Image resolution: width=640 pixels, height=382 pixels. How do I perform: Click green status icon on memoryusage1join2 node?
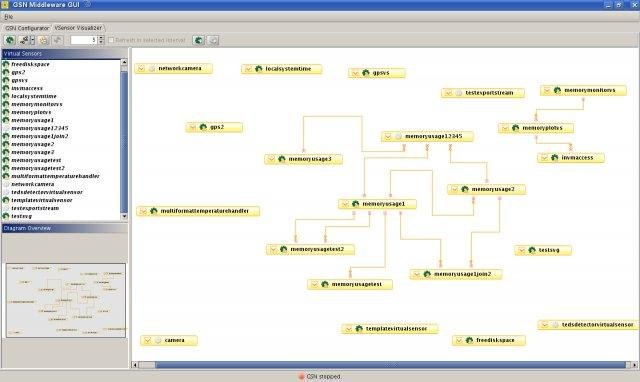427,274
